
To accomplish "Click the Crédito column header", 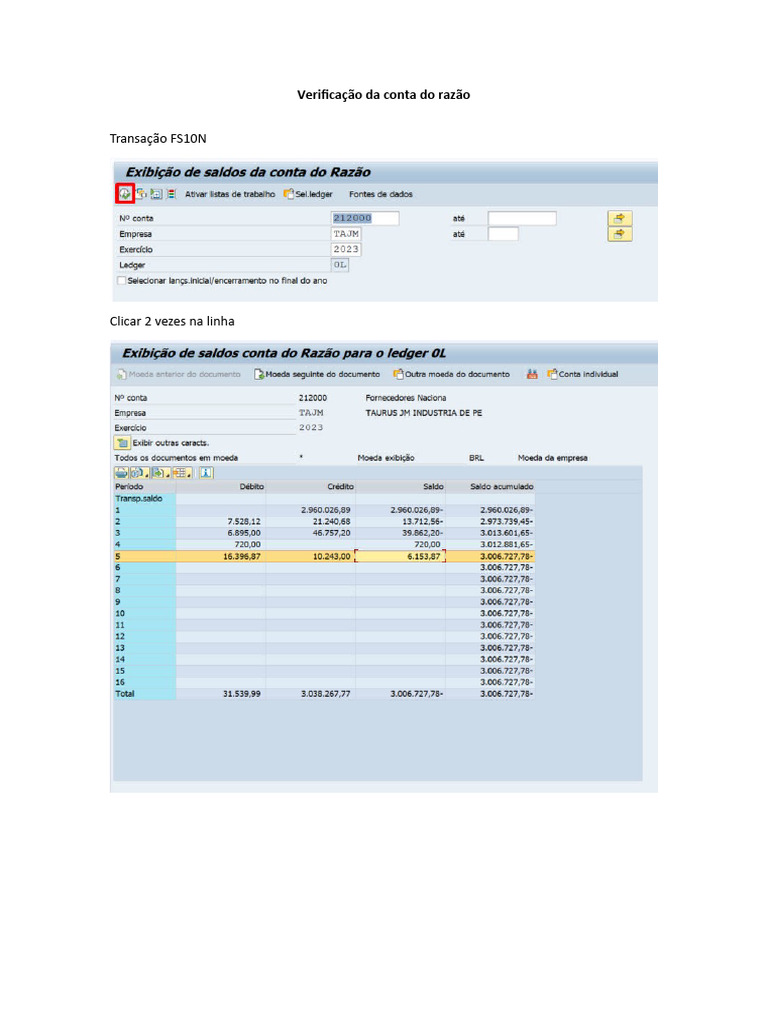I will (x=311, y=487).
